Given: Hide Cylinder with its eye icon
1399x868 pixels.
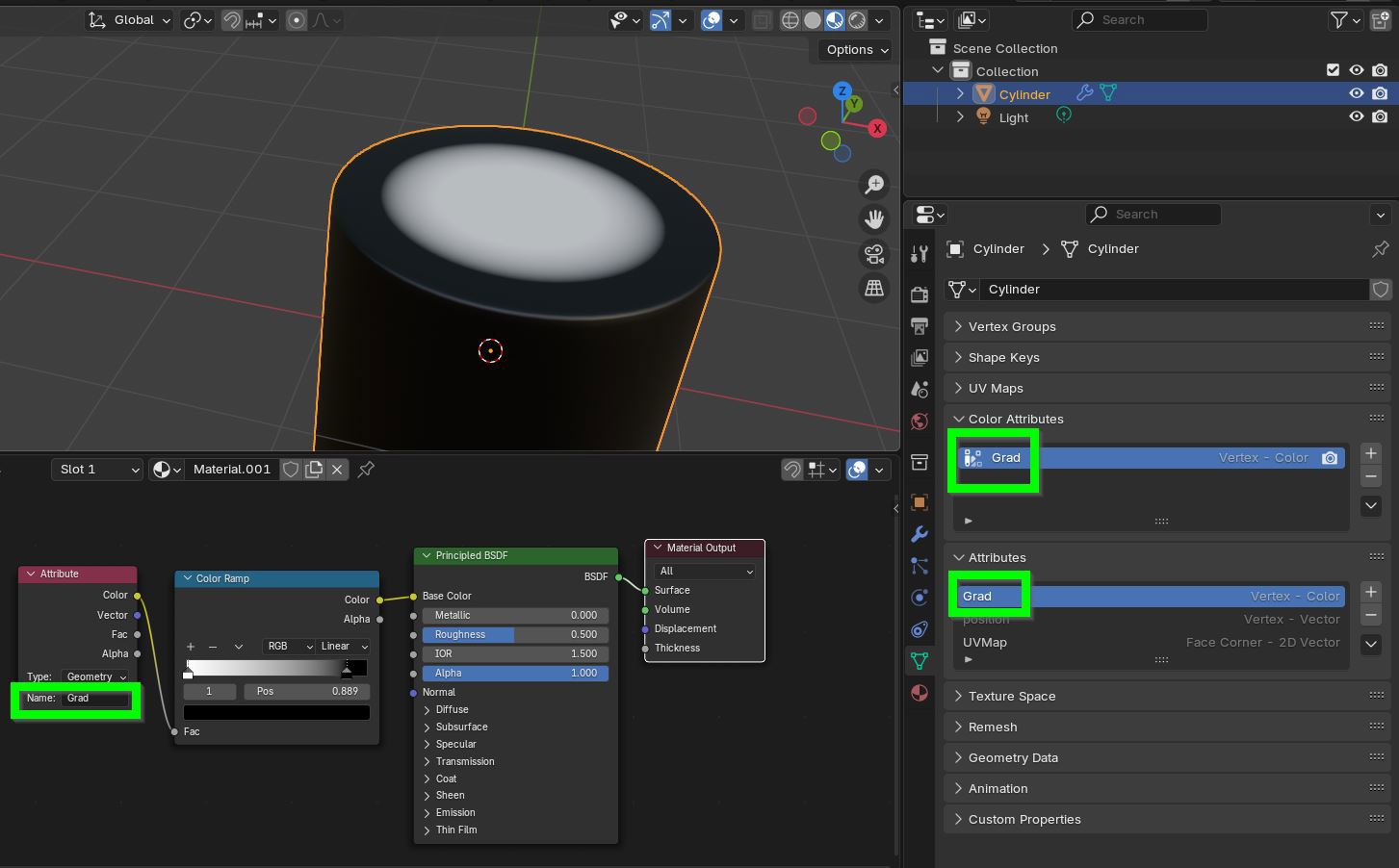Looking at the screenshot, I should pyautogui.click(x=1357, y=93).
